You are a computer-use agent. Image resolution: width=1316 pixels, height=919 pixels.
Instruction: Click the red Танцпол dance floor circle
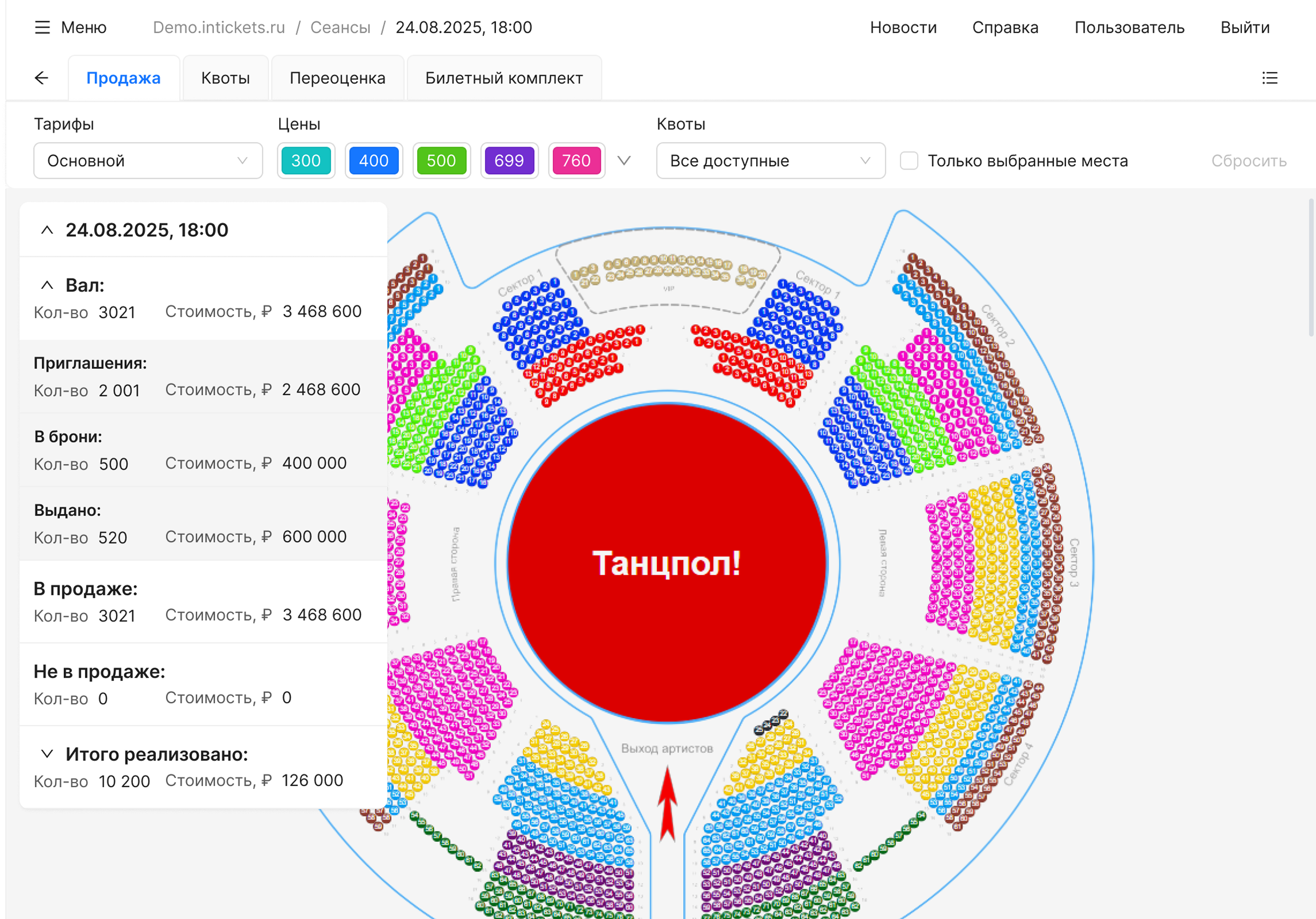click(666, 563)
